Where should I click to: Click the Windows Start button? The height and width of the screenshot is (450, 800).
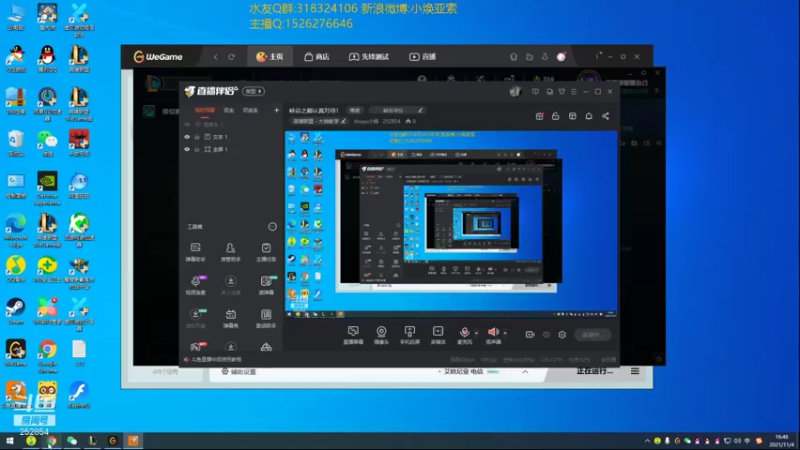tap(10, 441)
